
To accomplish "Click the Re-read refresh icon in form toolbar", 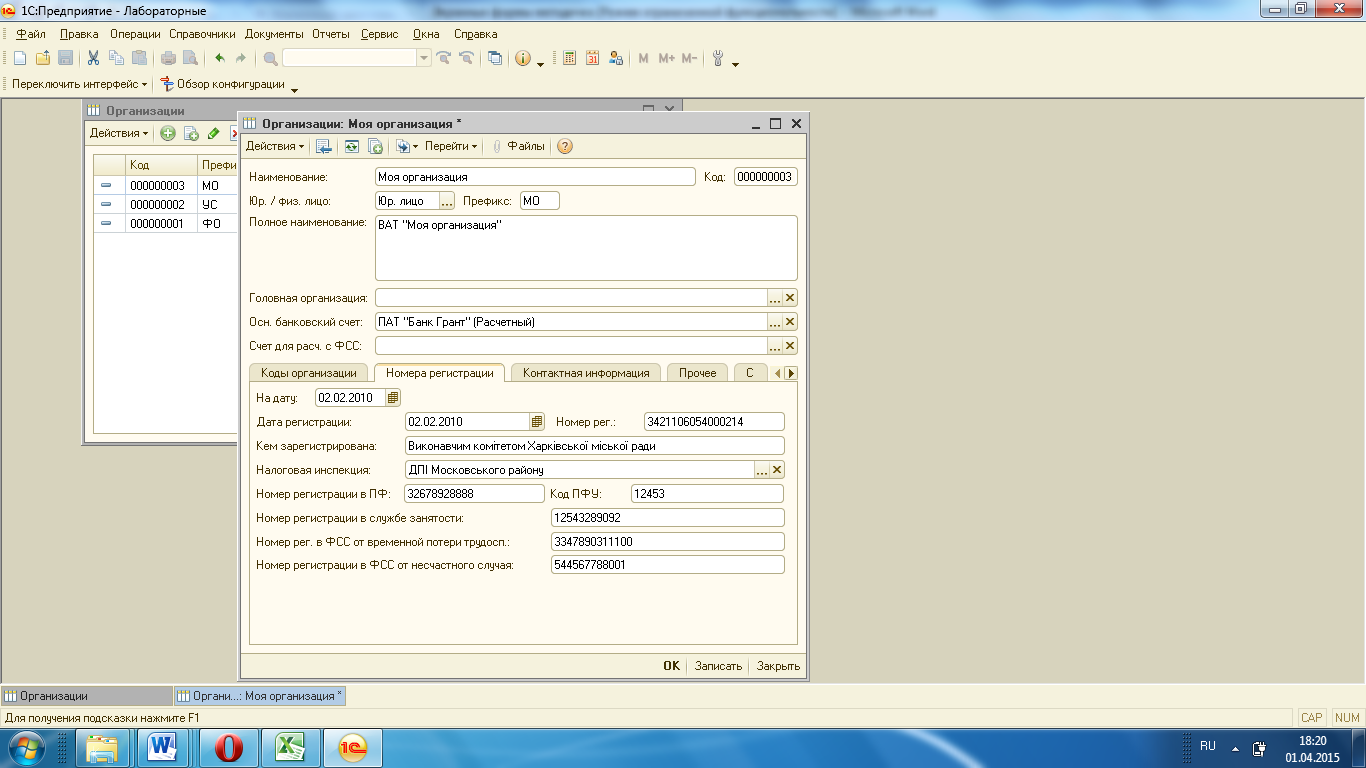I will 352,146.
